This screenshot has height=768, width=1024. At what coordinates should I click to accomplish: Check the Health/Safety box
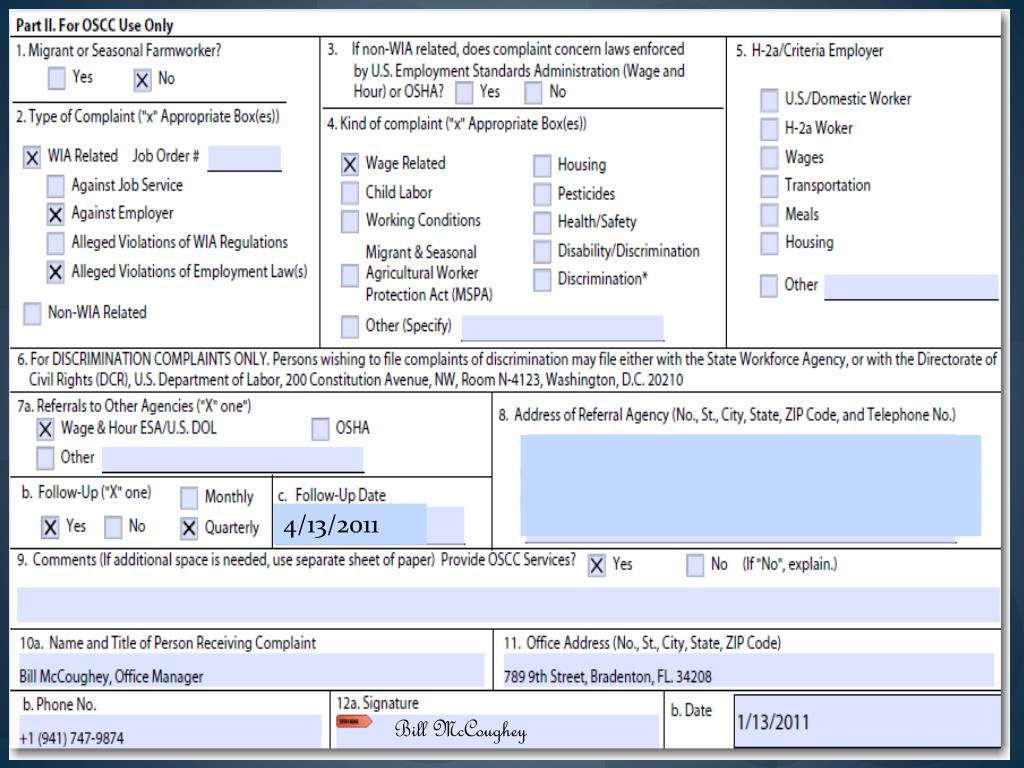click(542, 223)
